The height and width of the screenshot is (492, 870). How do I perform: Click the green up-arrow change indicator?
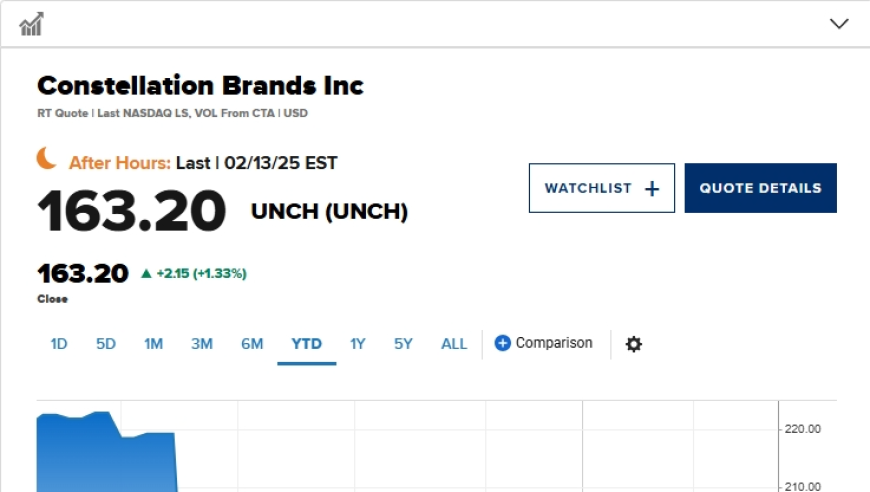[x=146, y=273]
